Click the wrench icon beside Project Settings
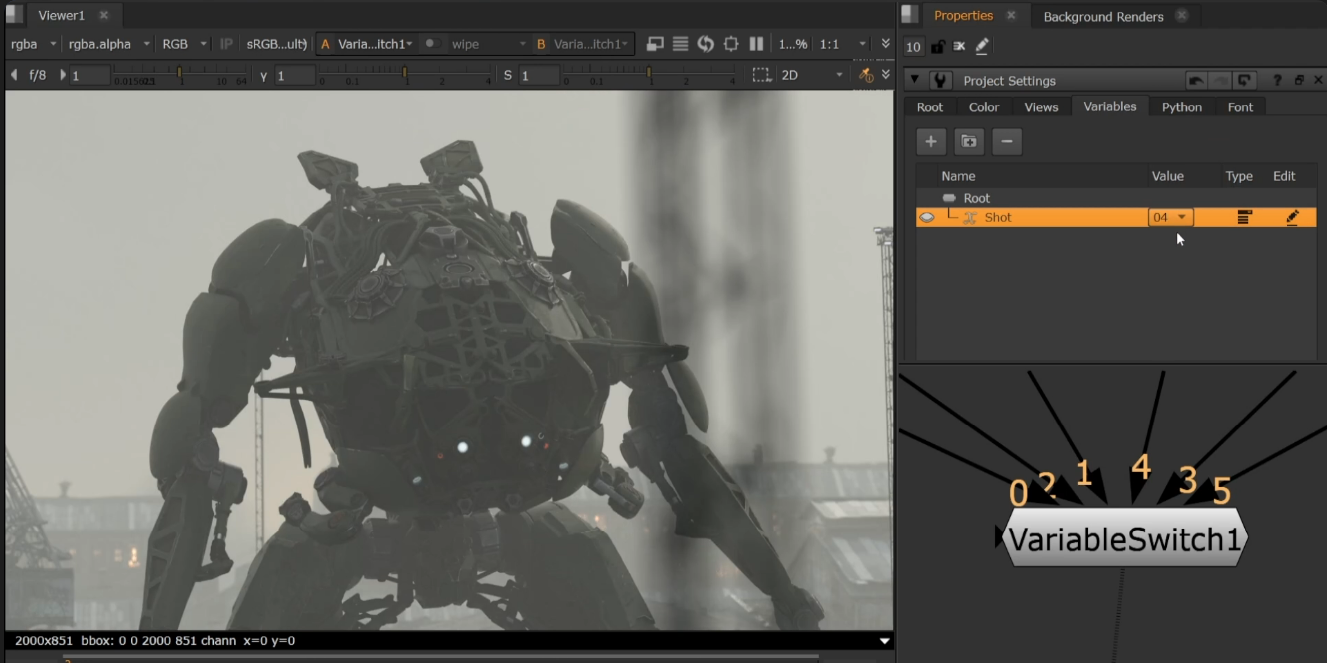The image size is (1327, 663). [940, 81]
